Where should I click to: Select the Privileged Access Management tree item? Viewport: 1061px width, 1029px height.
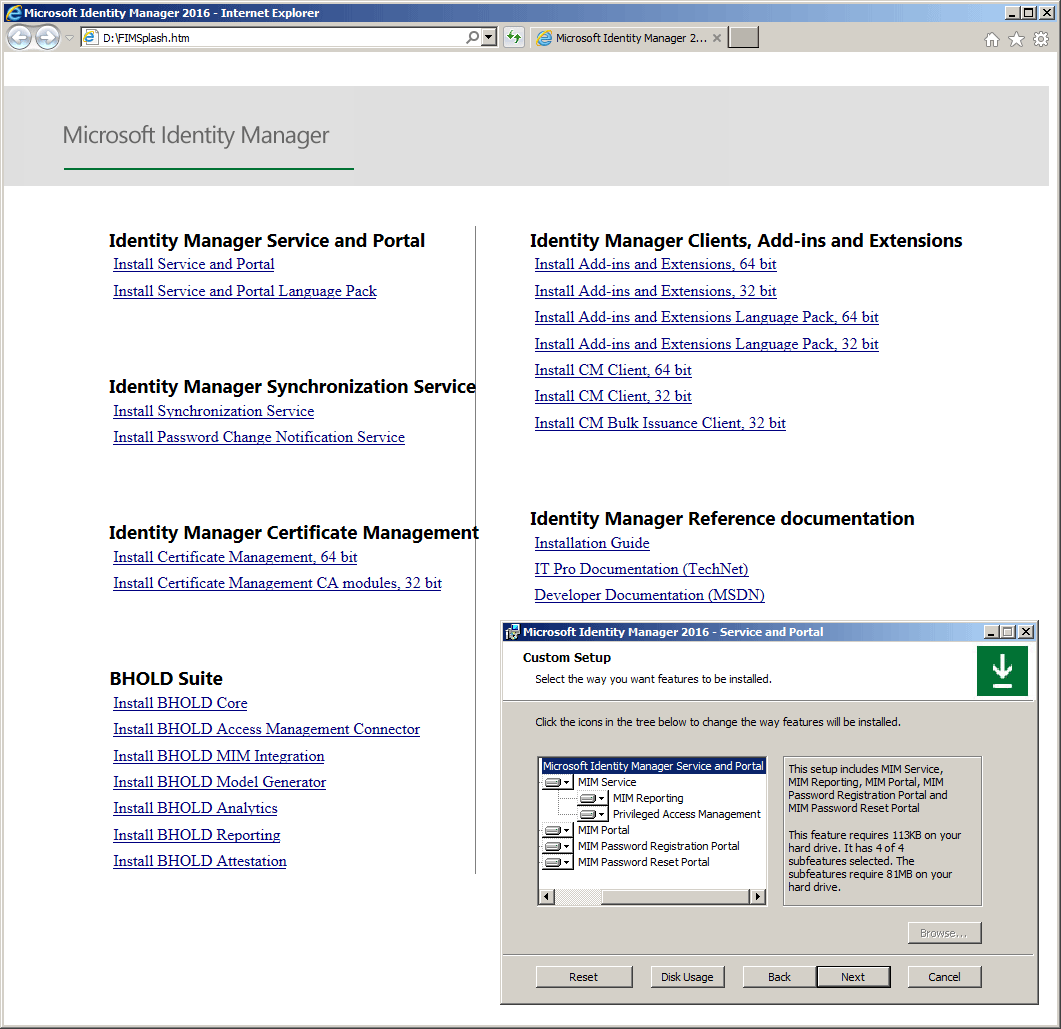(686, 815)
